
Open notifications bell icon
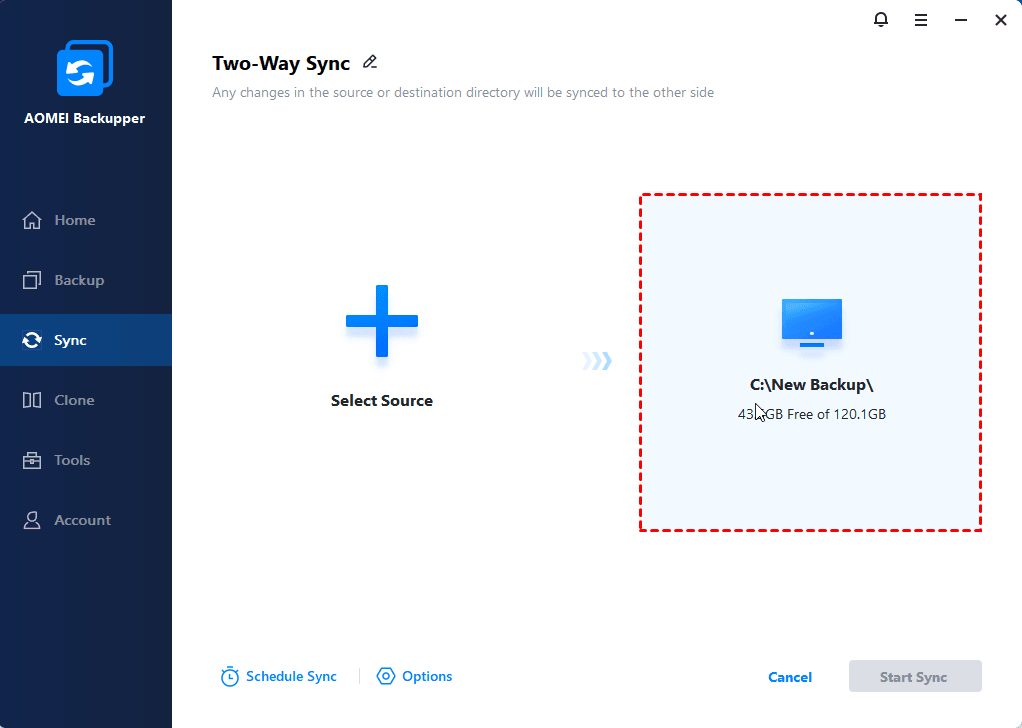881,20
